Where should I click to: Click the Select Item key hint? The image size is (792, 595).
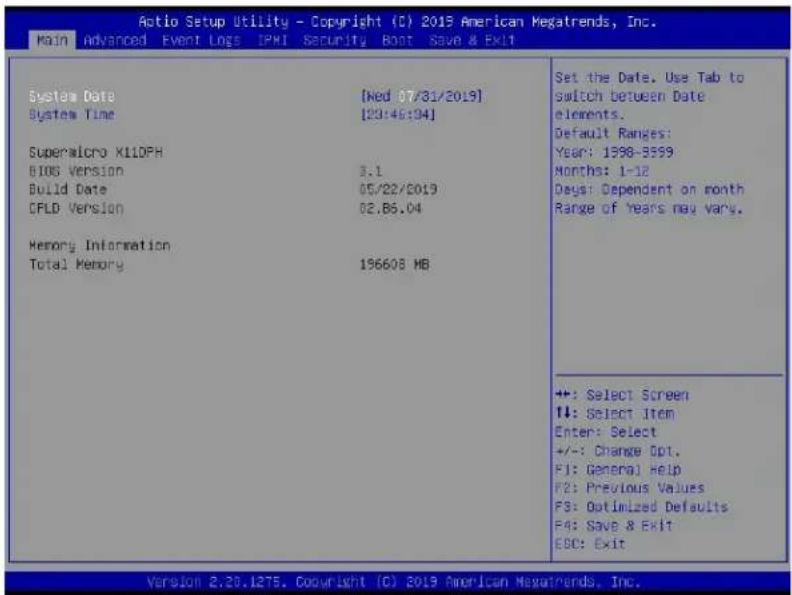614,414
